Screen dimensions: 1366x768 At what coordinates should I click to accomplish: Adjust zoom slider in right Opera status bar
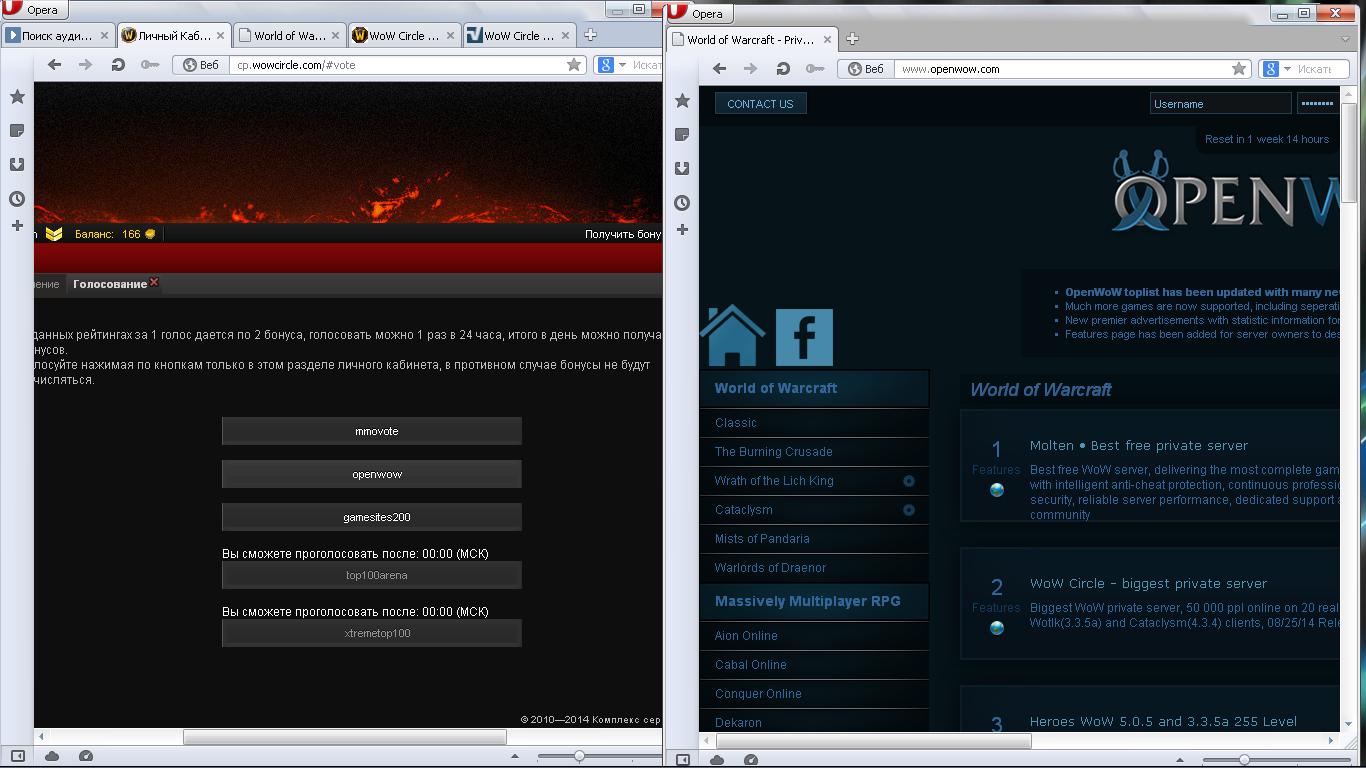coord(1244,760)
